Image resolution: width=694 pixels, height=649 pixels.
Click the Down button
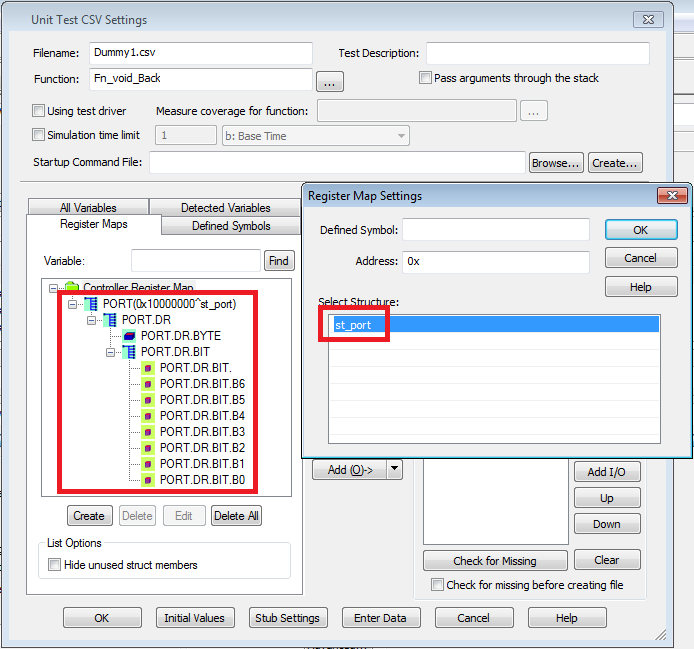[607, 524]
